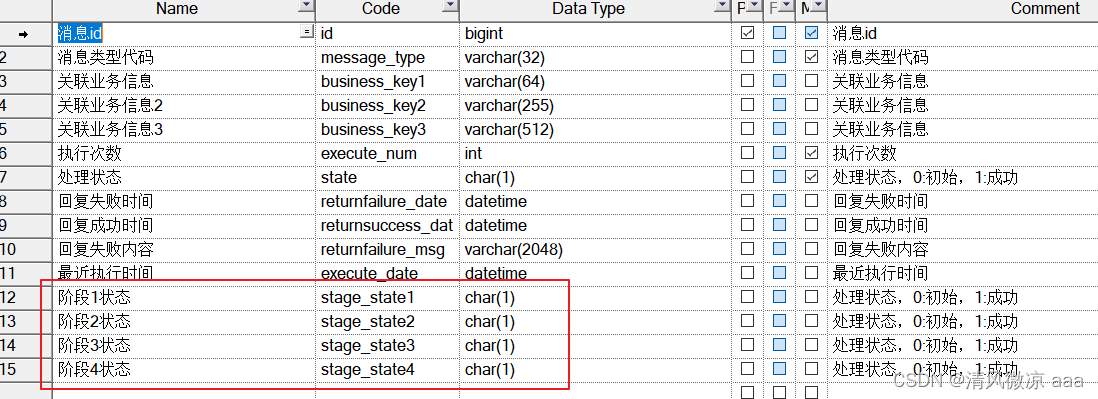Open the Data Type column filter dropdown arrow
The image size is (1098, 399).
pyautogui.click(x=721, y=6)
